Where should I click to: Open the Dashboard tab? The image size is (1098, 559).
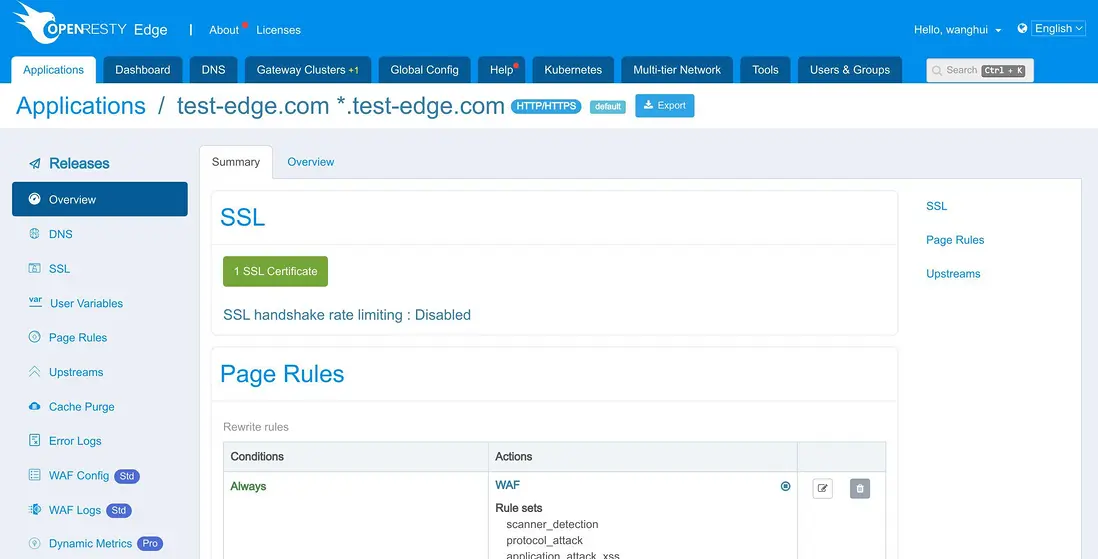point(143,70)
